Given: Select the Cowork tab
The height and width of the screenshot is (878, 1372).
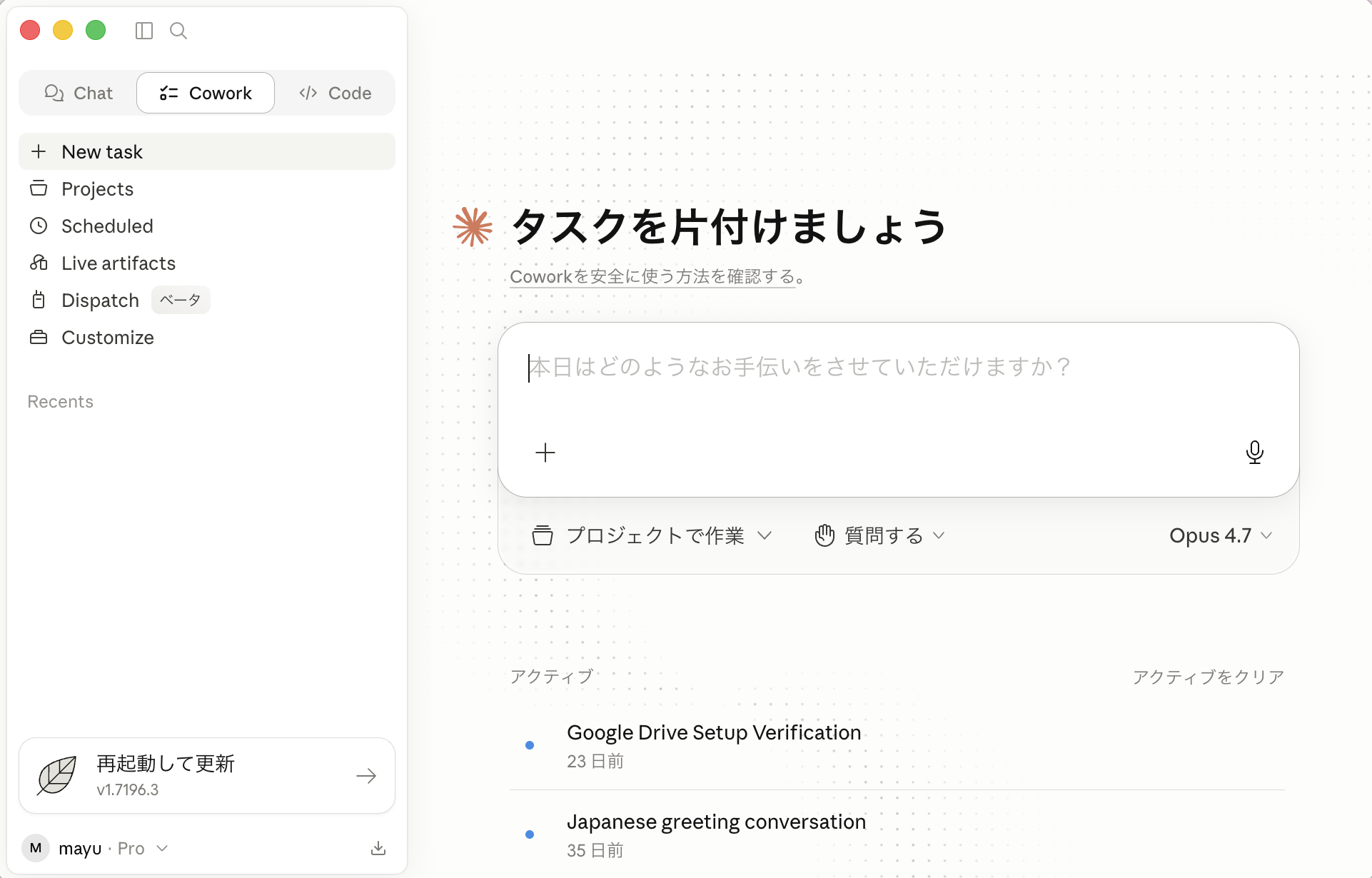Looking at the screenshot, I should click(x=206, y=93).
